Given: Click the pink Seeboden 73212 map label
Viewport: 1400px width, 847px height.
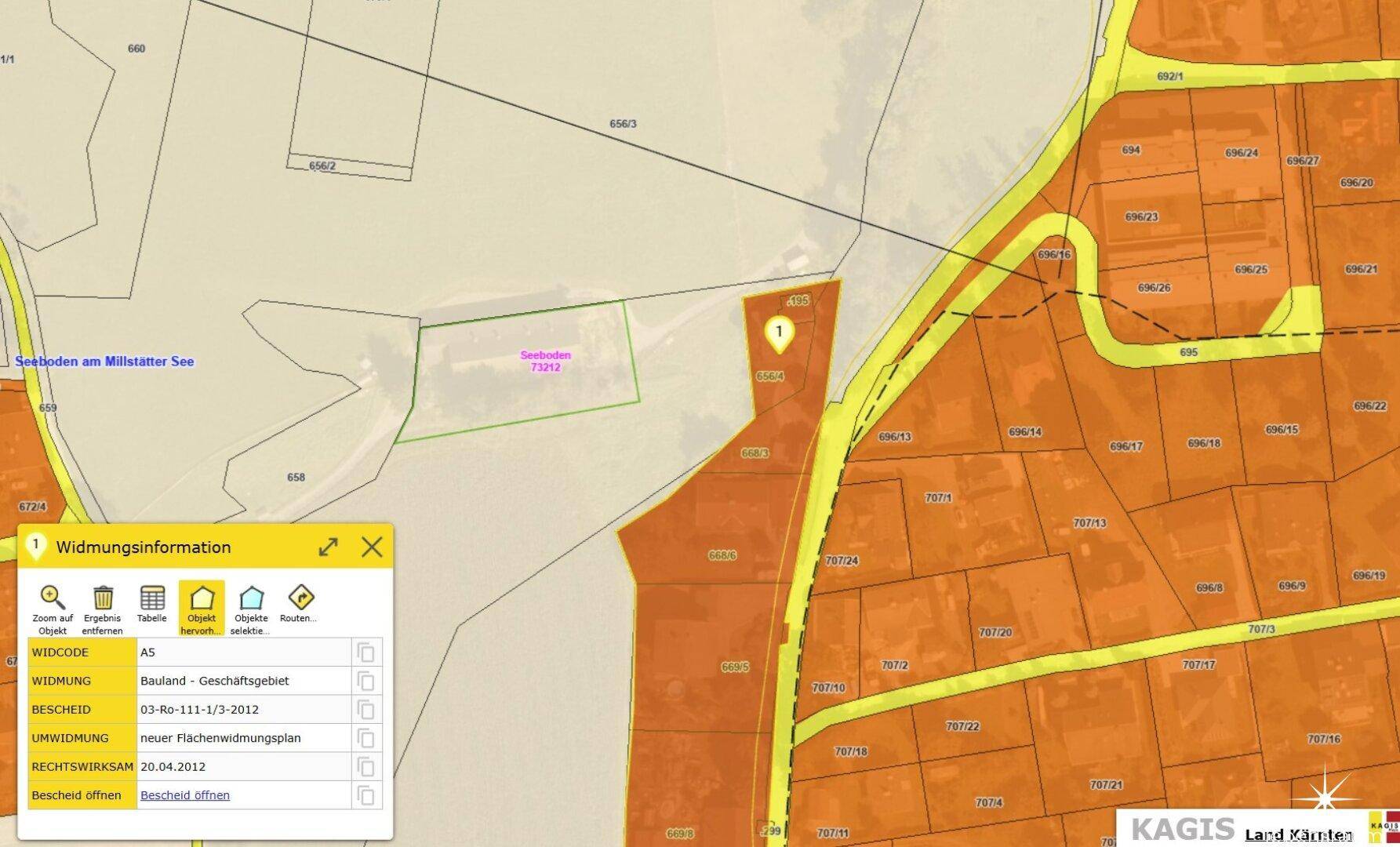Looking at the screenshot, I should (546, 361).
